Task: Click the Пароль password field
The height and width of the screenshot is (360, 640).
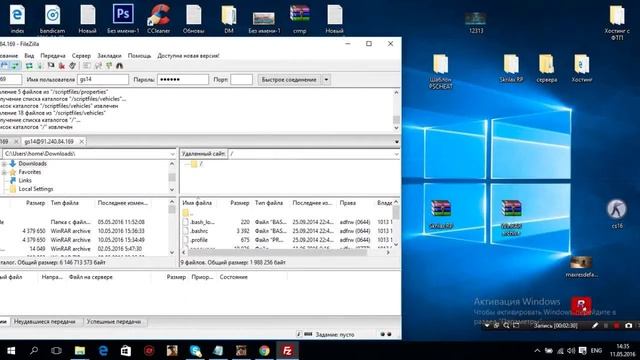Action: point(183,80)
